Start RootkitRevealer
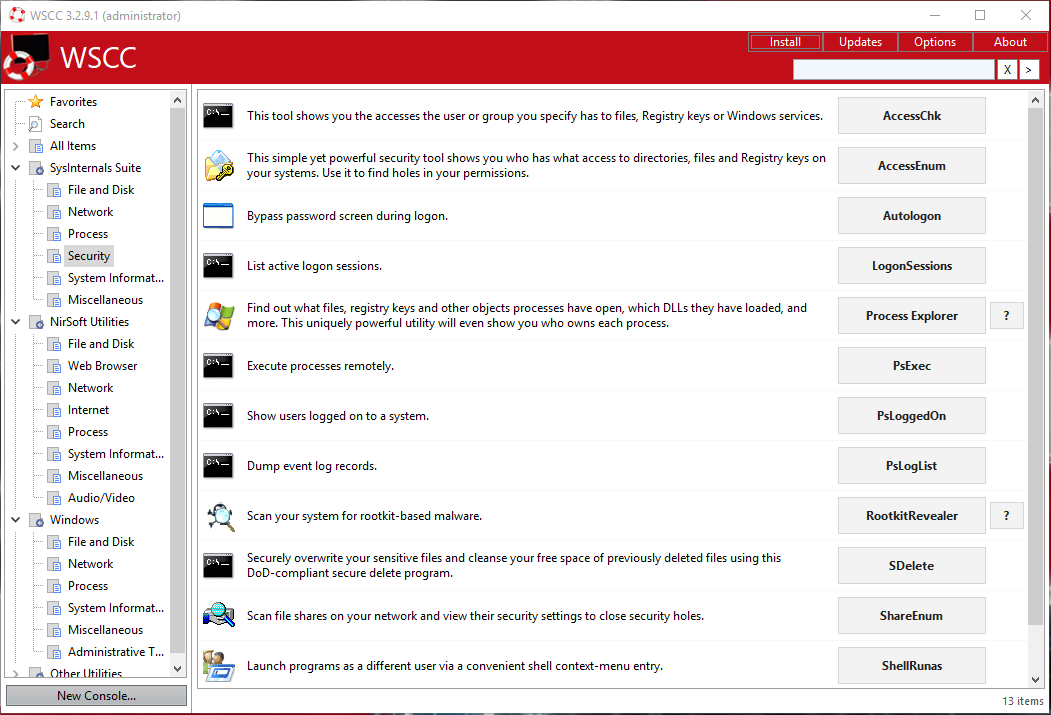The width and height of the screenshot is (1051, 715). [x=912, y=515]
